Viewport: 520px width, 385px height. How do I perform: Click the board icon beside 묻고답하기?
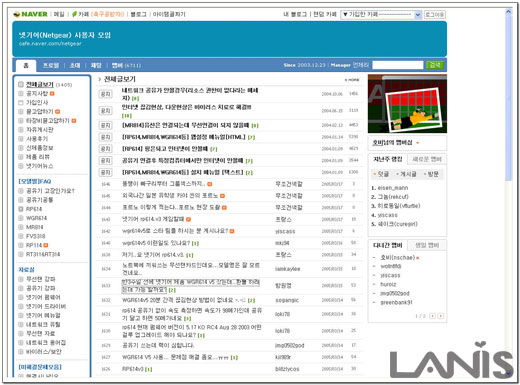(21, 111)
